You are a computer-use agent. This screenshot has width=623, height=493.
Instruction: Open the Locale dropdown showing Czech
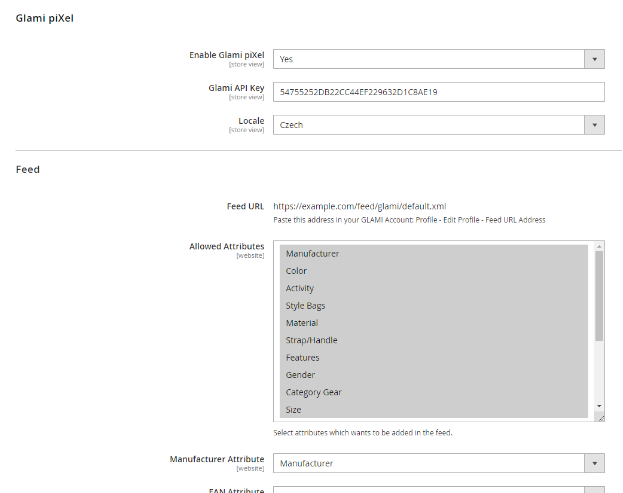coord(439,125)
